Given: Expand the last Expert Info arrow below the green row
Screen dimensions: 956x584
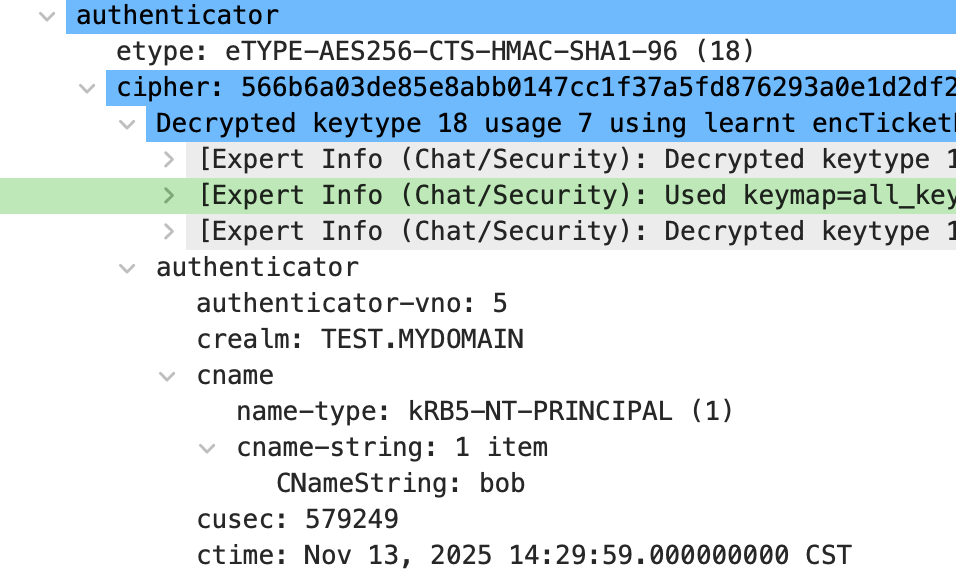Looking at the screenshot, I should click(169, 231).
